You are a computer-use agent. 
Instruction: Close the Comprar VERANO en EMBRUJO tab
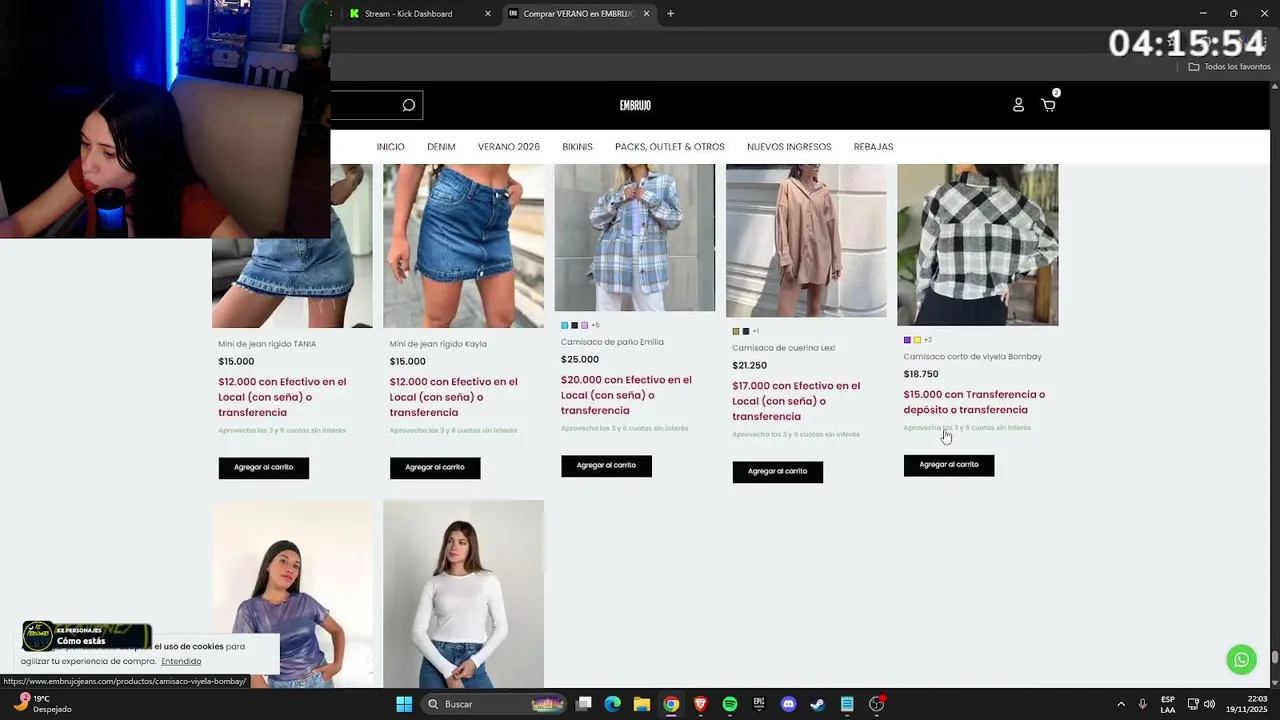(x=646, y=14)
